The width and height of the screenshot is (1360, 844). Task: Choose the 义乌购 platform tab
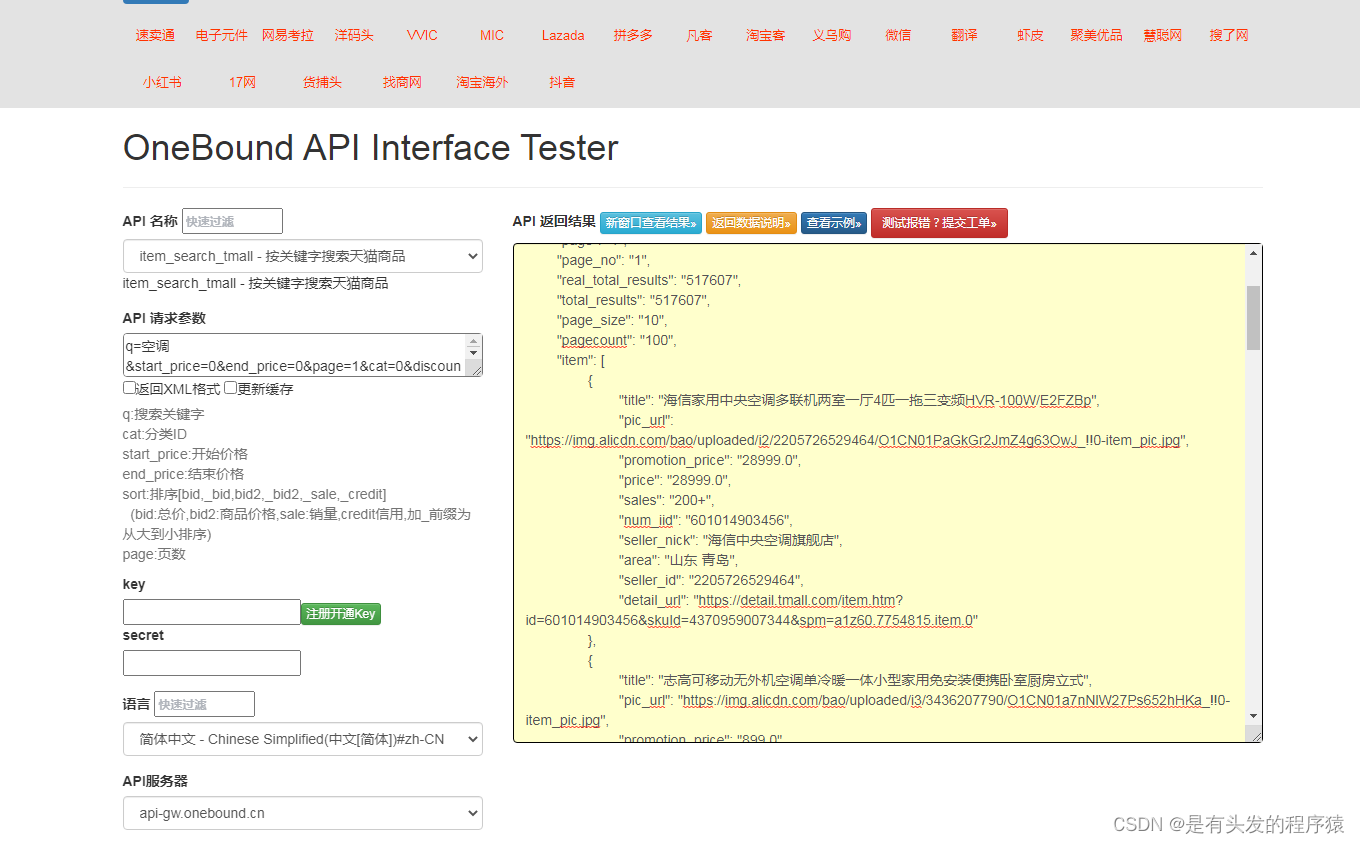click(832, 35)
